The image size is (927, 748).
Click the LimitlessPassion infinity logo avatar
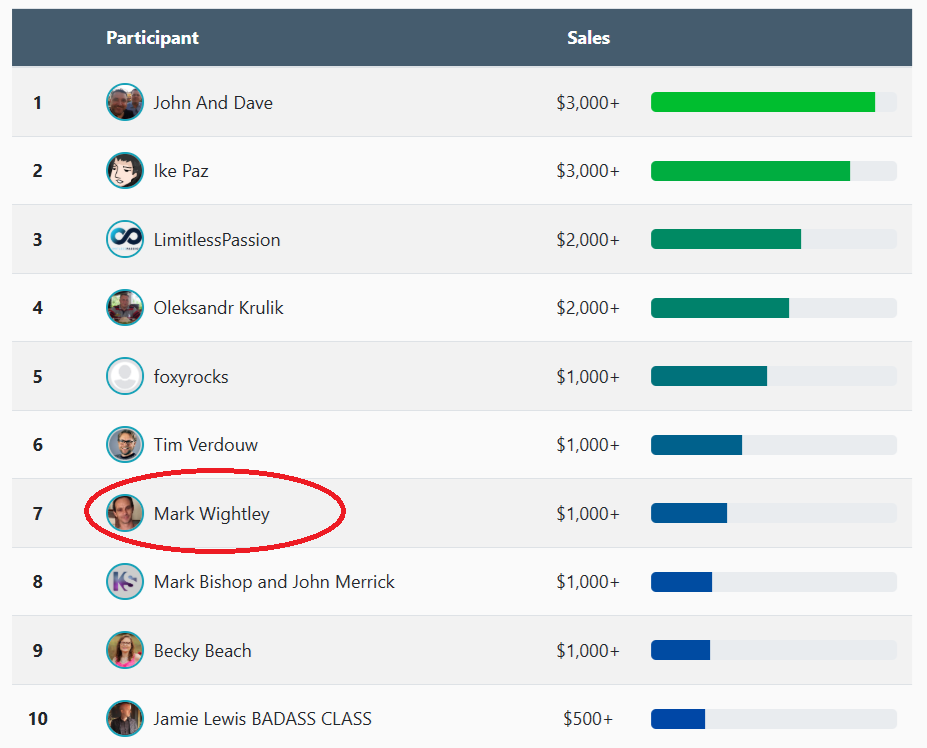coord(125,239)
